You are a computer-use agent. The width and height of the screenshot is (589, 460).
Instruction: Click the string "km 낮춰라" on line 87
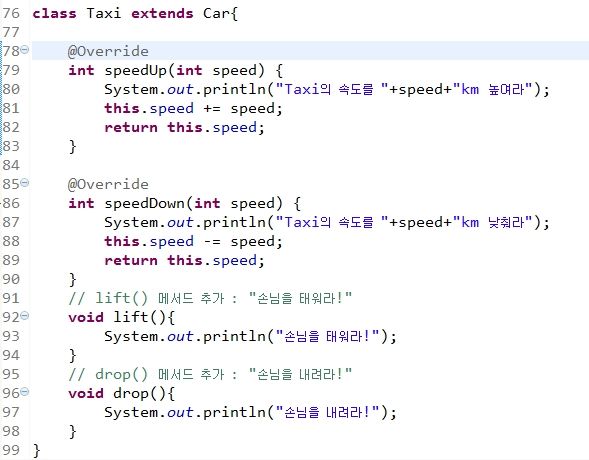(492, 222)
